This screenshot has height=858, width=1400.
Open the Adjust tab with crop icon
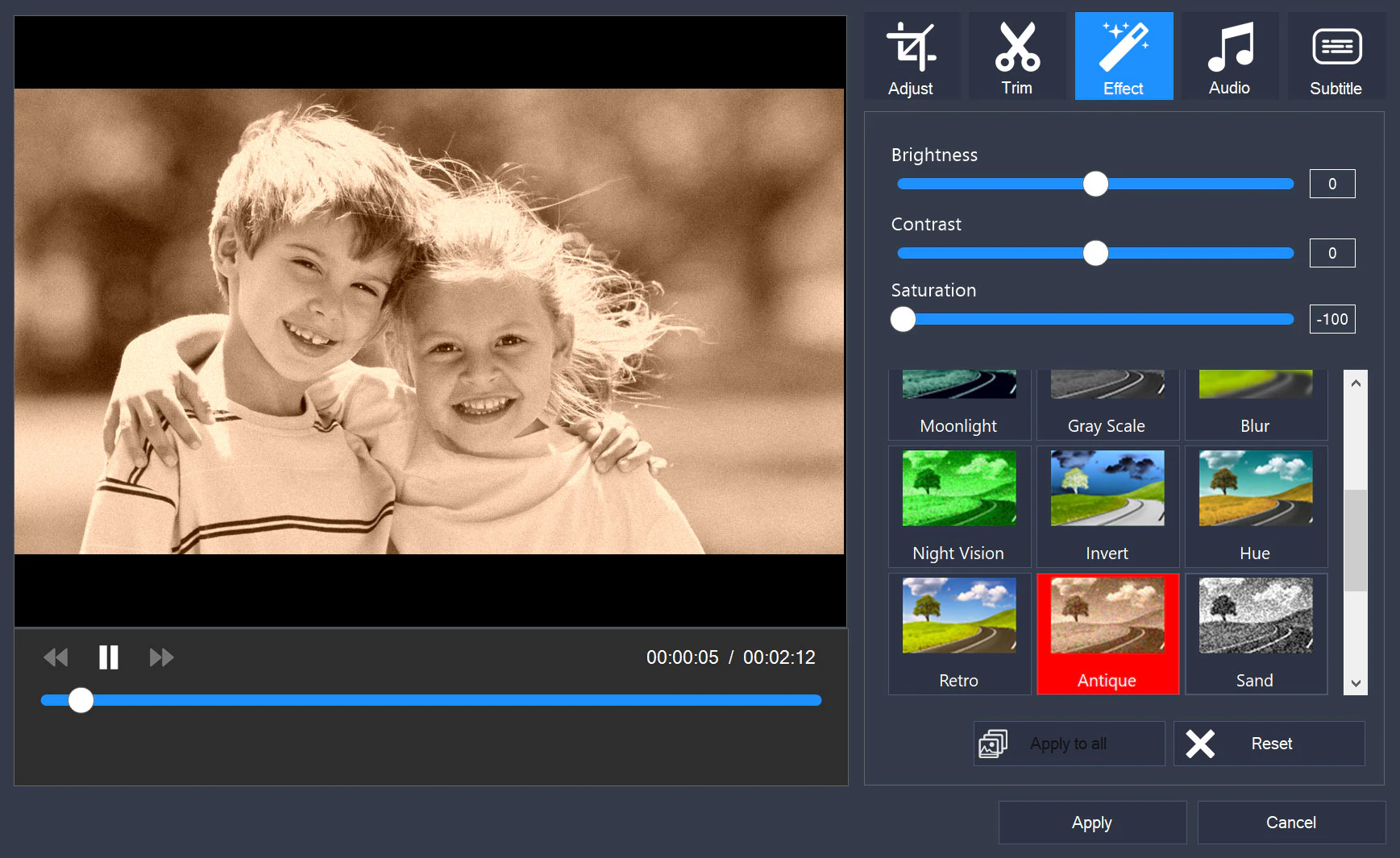(911, 56)
